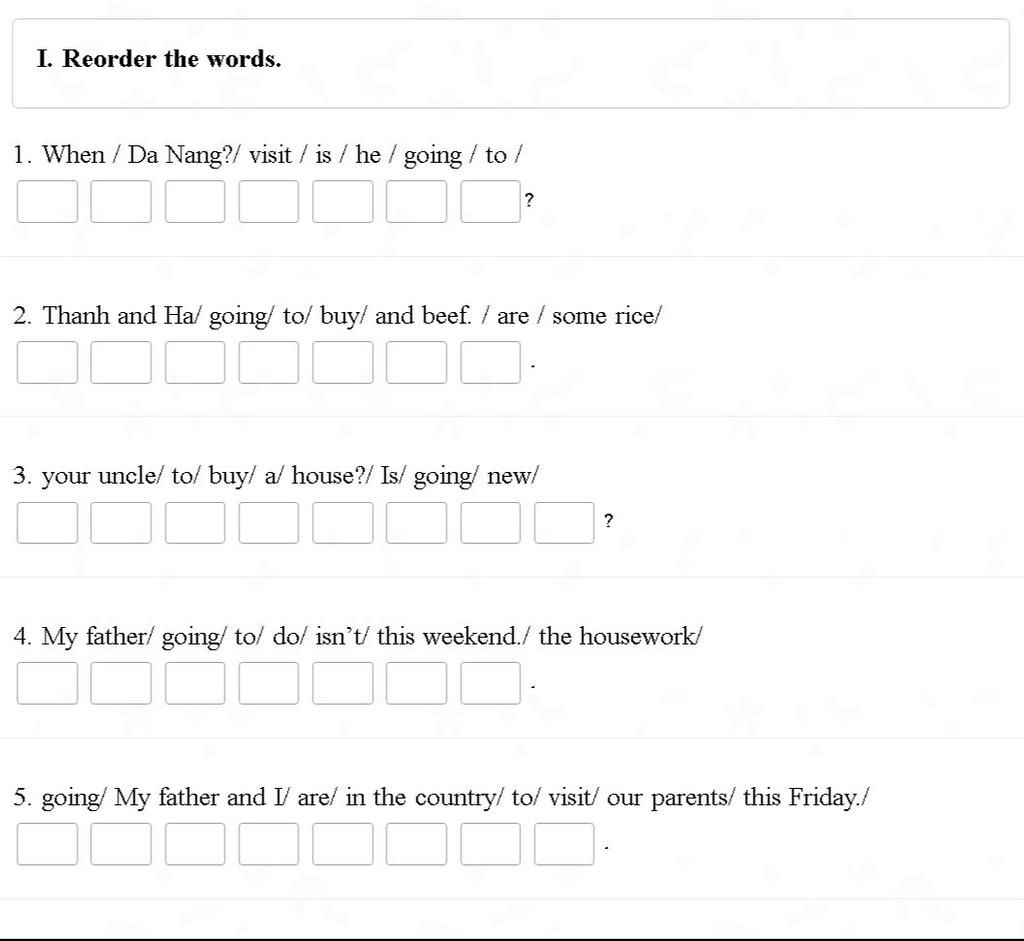The image size is (1024, 941).
Task: Click the Reorder the words heading
Action: 159,59
